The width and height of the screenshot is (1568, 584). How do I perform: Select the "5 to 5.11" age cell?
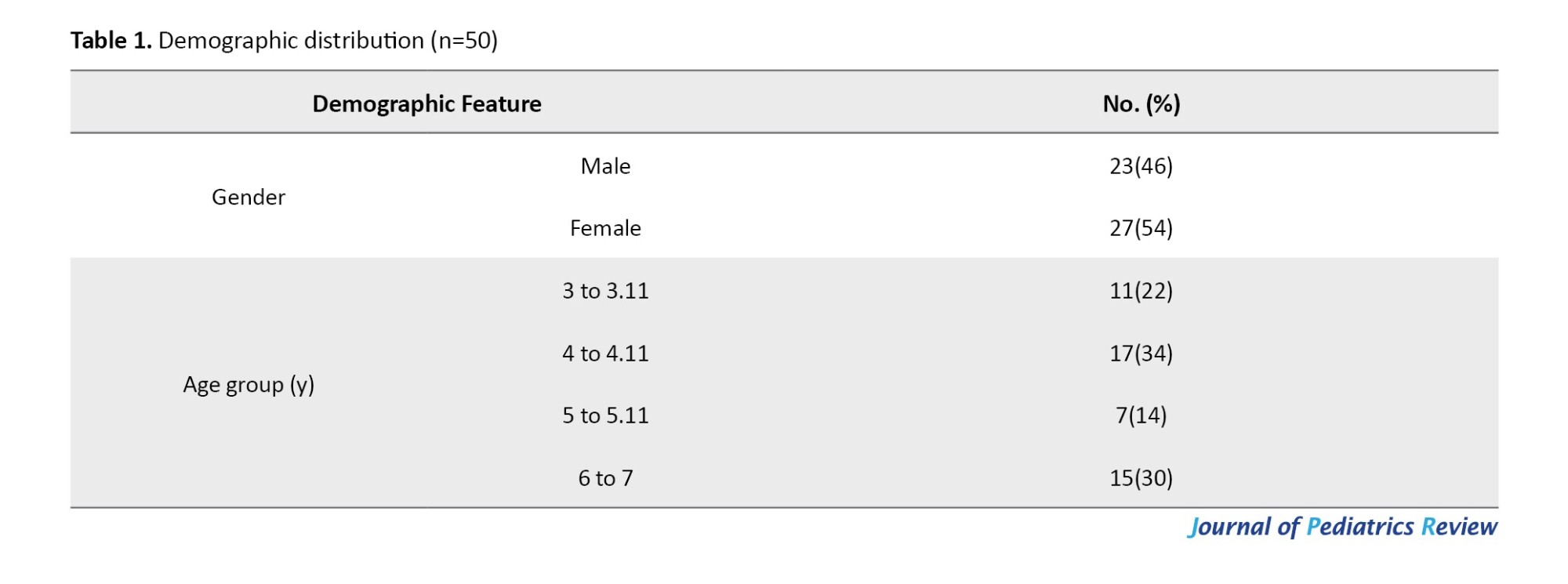(x=605, y=415)
